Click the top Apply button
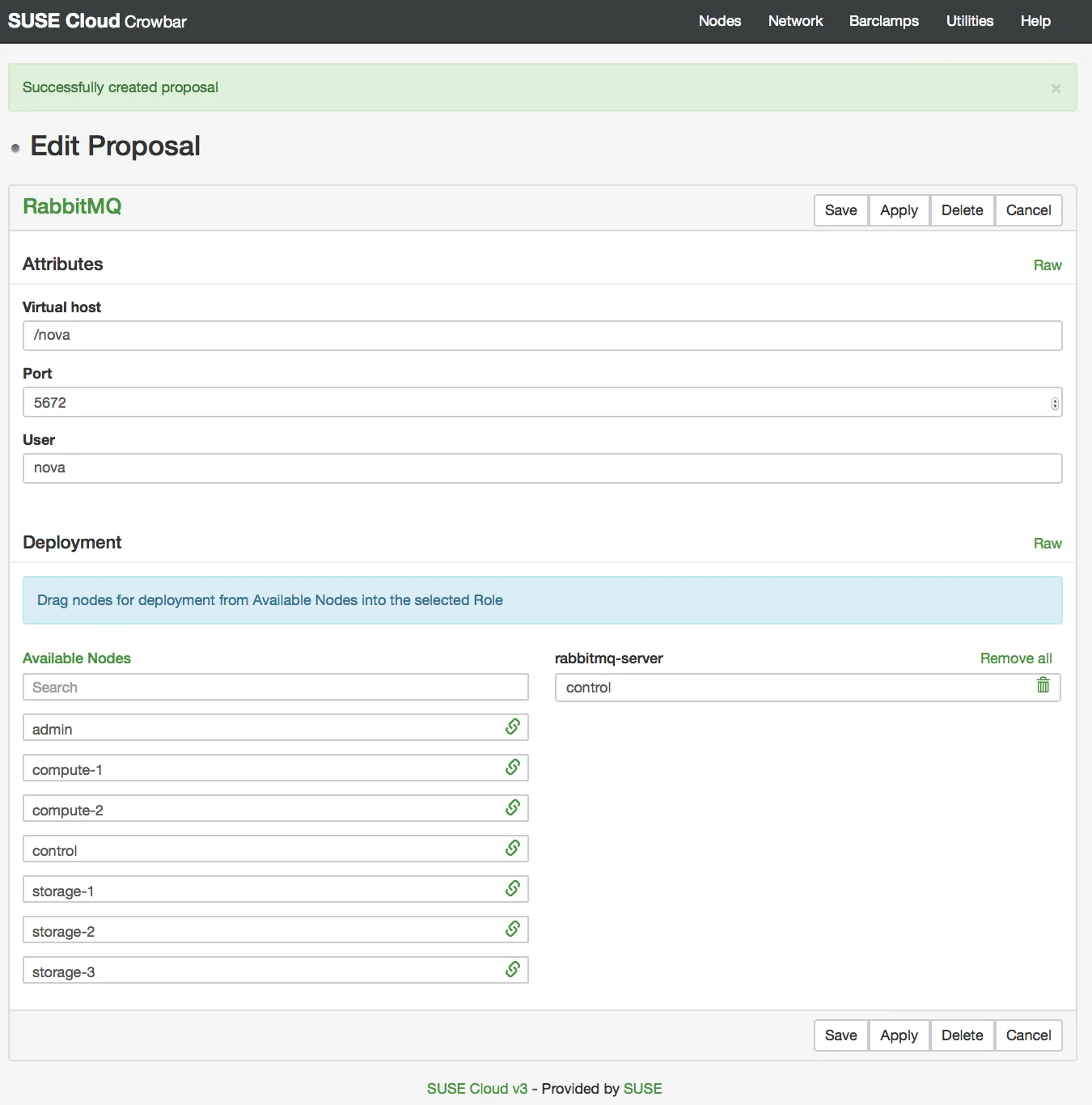 (x=899, y=210)
